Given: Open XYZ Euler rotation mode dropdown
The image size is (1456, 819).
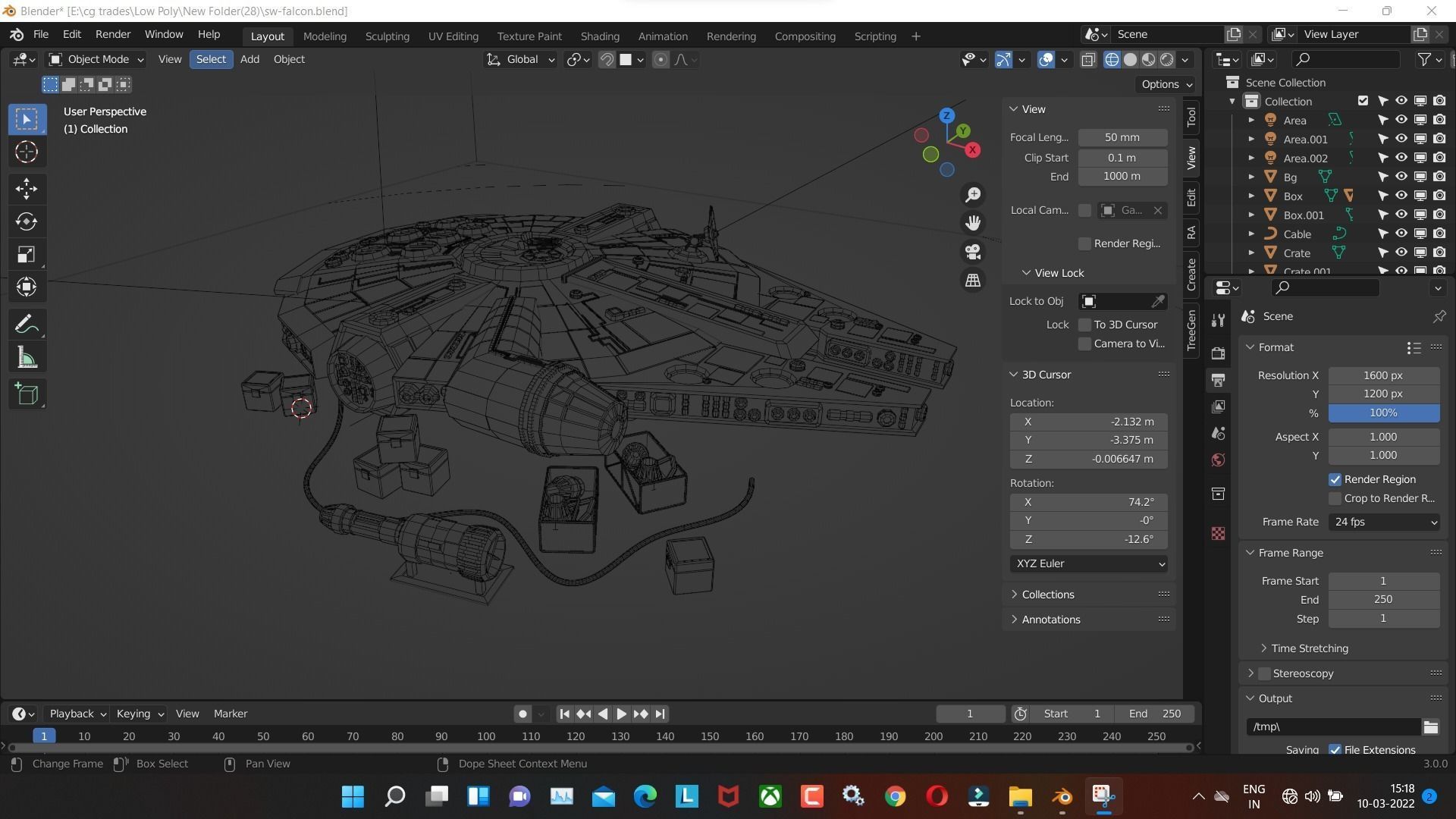Looking at the screenshot, I should (1088, 563).
